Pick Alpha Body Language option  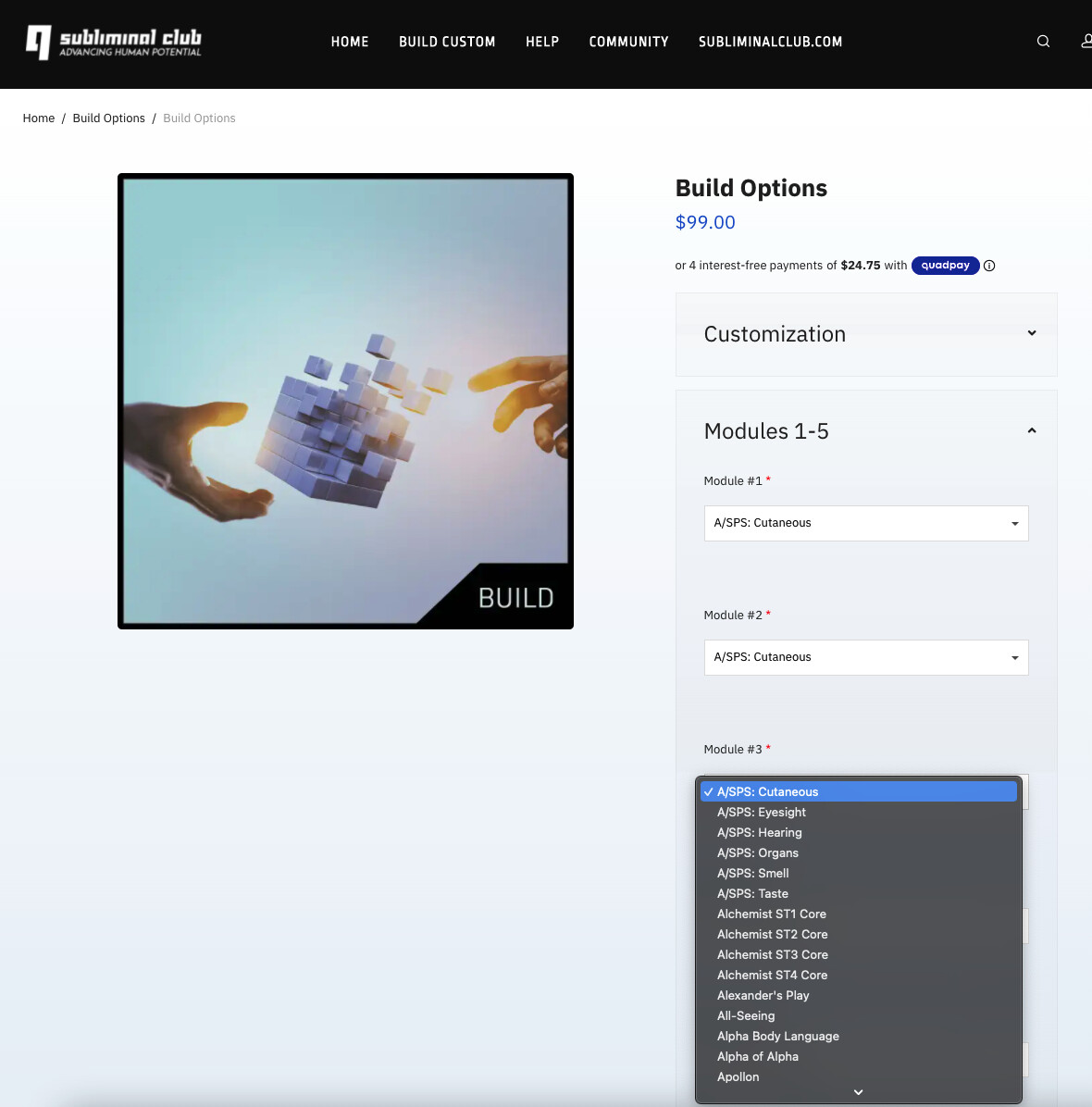(859, 1037)
